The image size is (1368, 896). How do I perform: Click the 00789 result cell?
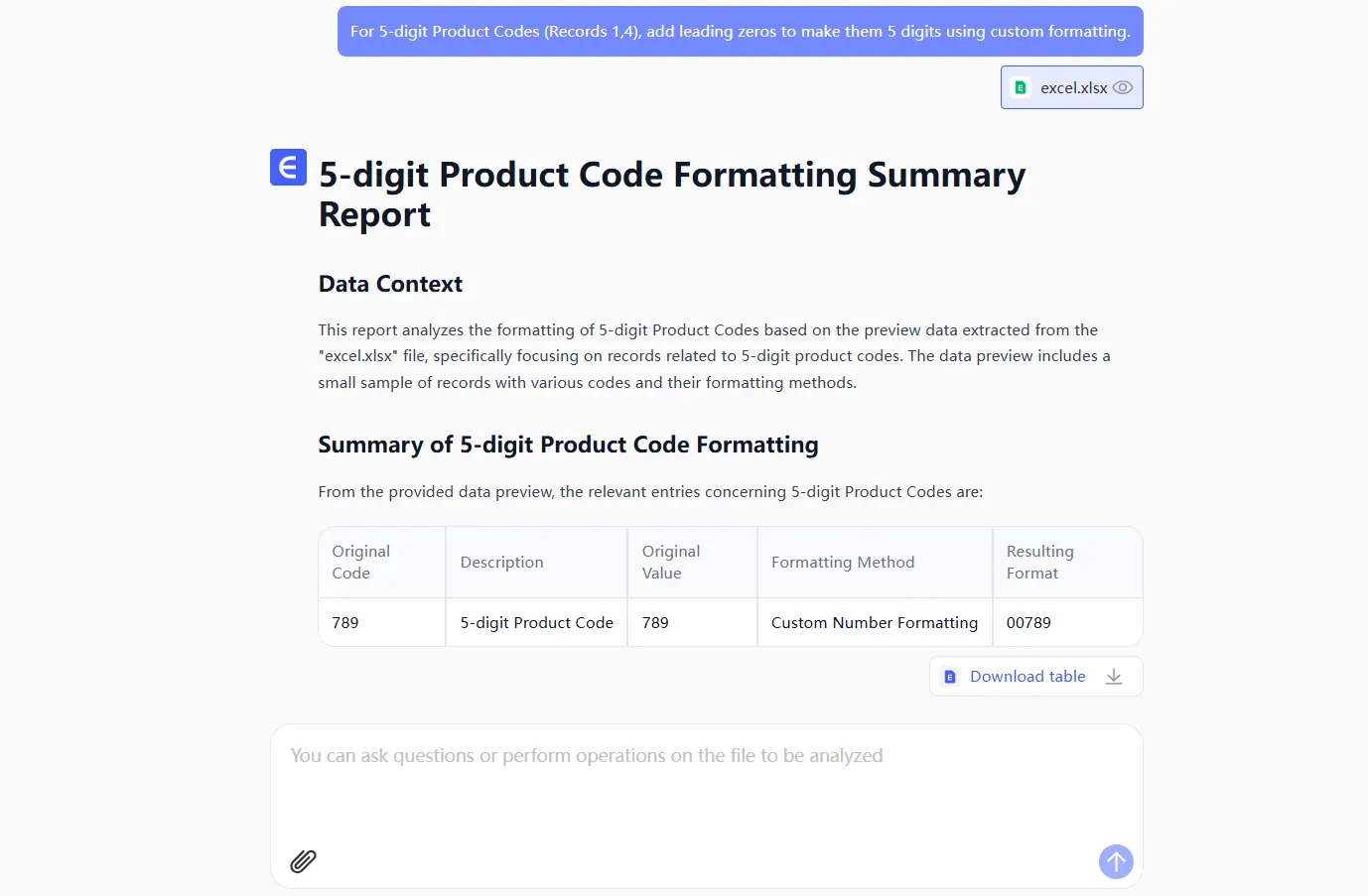coord(1028,623)
